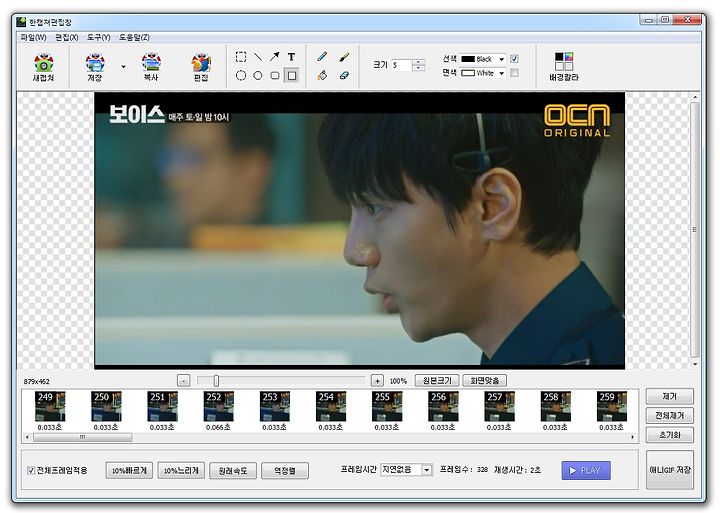The width and height of the screenshot is (720, 513).
Task: Open the dropdown arrow next to 저장
Action: pos(123,67)
